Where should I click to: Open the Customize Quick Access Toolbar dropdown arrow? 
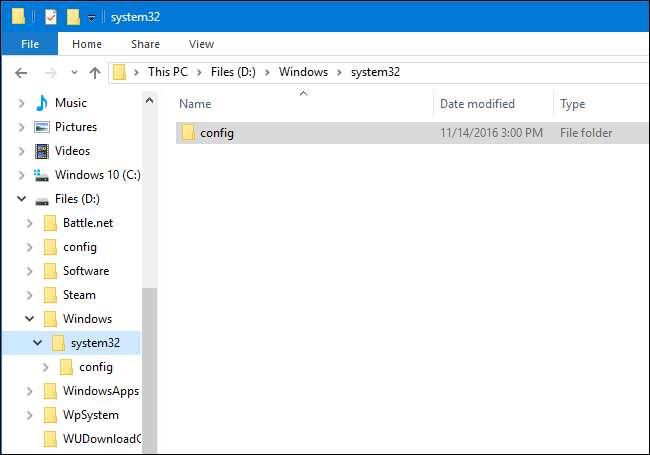tap(91, 17)
